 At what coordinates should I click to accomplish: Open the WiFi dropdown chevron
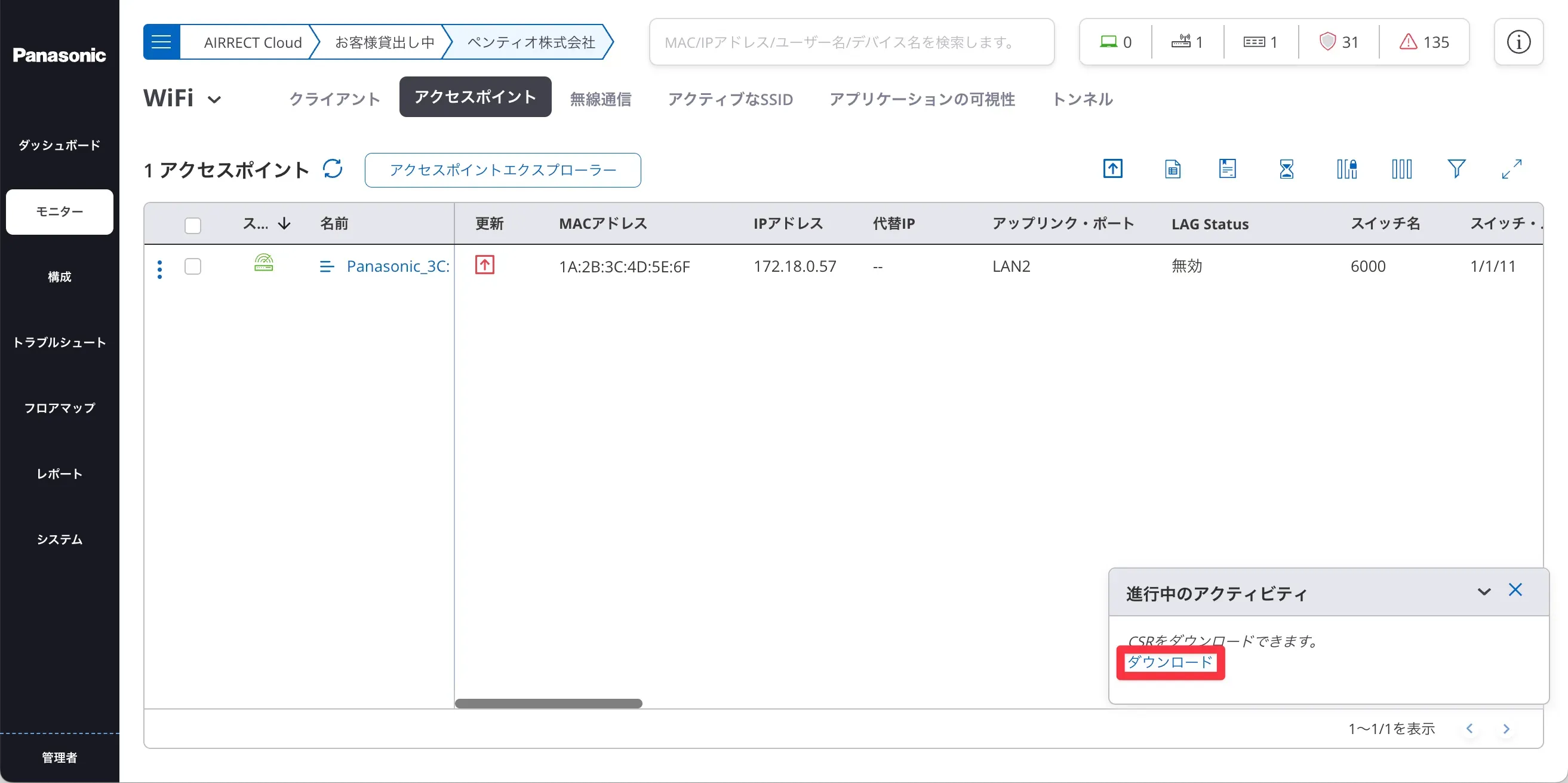point(214,100)
